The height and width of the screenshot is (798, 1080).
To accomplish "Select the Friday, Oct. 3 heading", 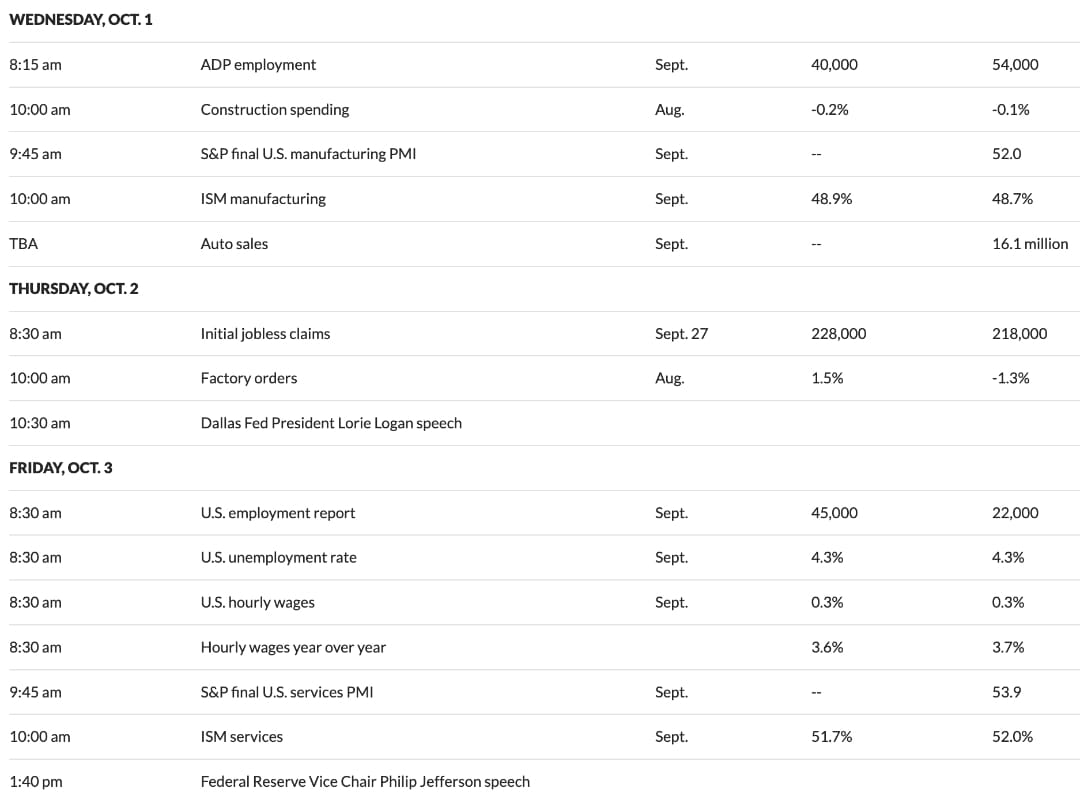I will [61, 468].
